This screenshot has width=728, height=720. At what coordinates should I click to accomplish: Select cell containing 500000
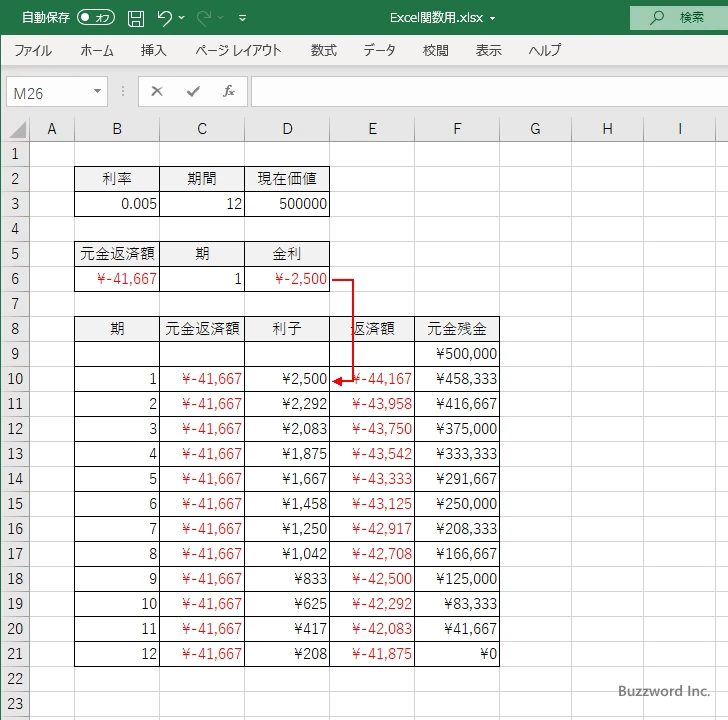pyautogui.click(x=287, y=204)
